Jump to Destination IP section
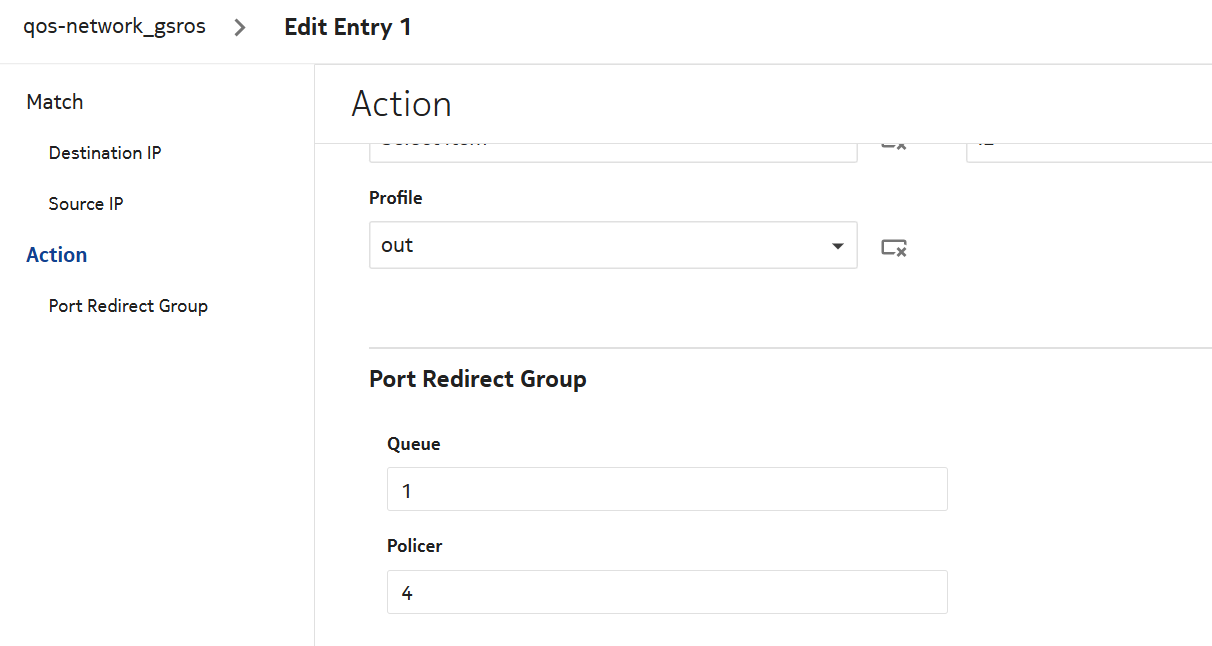This screenshot has width=1212, height=646. point(105,153)
